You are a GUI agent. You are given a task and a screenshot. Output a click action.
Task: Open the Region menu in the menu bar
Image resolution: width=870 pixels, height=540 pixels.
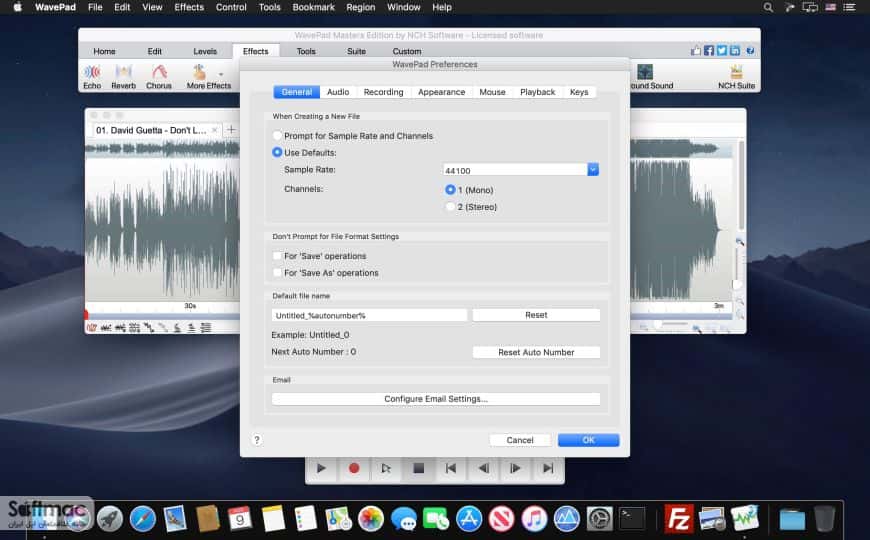pos(361,7)
